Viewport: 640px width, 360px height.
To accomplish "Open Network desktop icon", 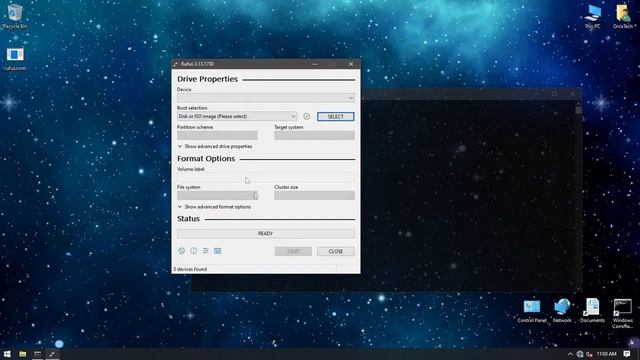I will click(x=562, y=311).
